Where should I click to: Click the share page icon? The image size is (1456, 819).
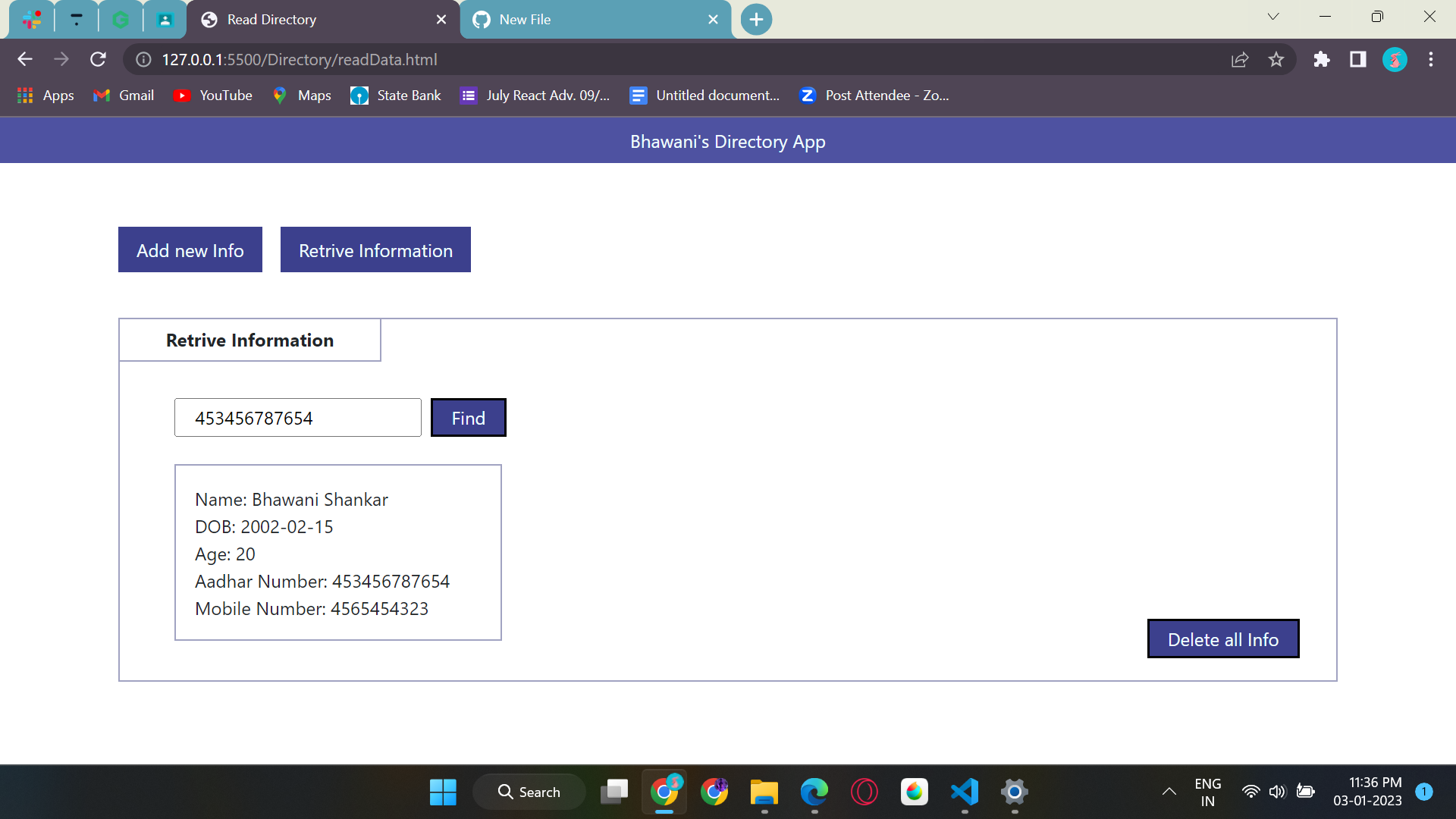(1240, 59)
